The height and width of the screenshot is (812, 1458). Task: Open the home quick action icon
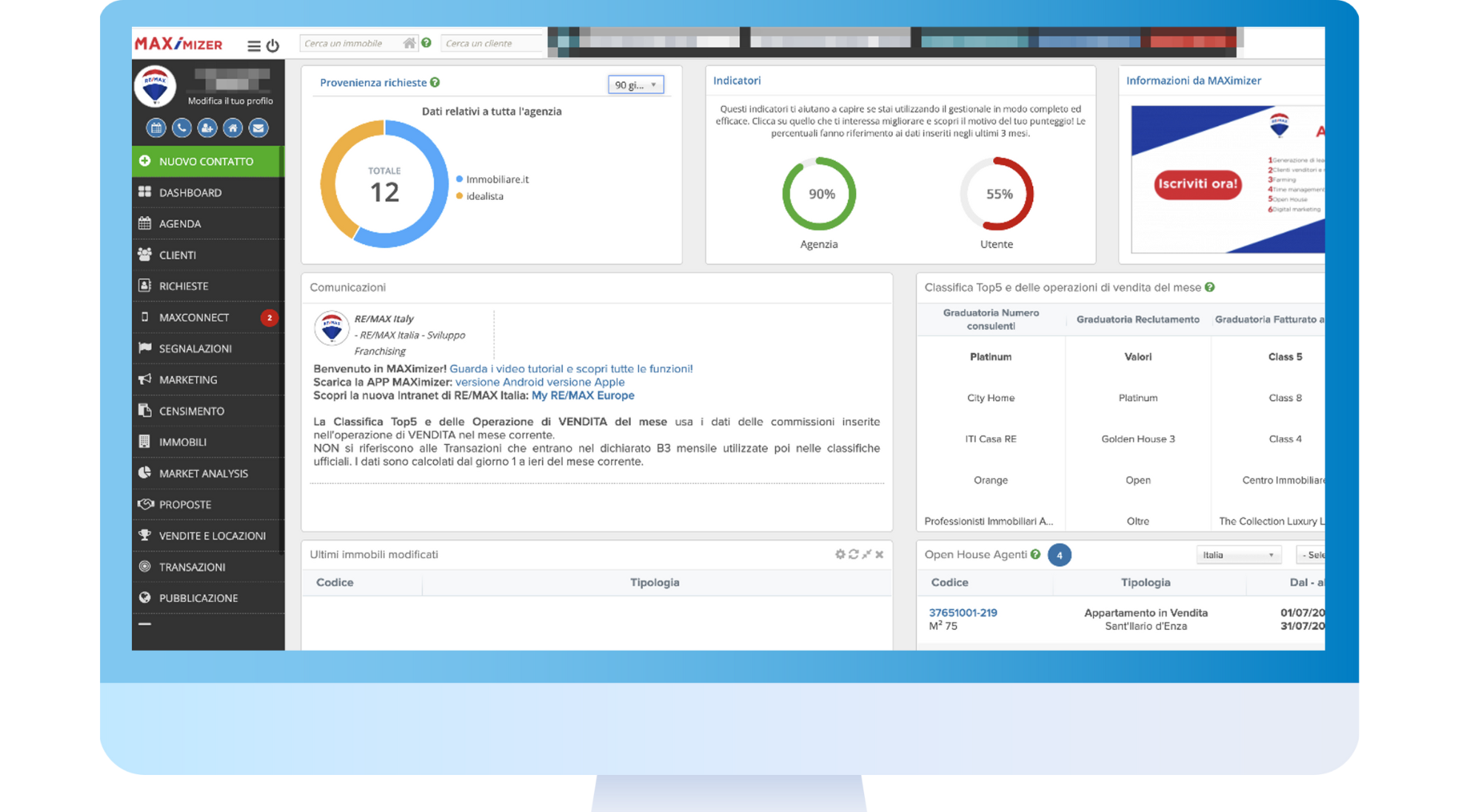(x=233, y=127)
